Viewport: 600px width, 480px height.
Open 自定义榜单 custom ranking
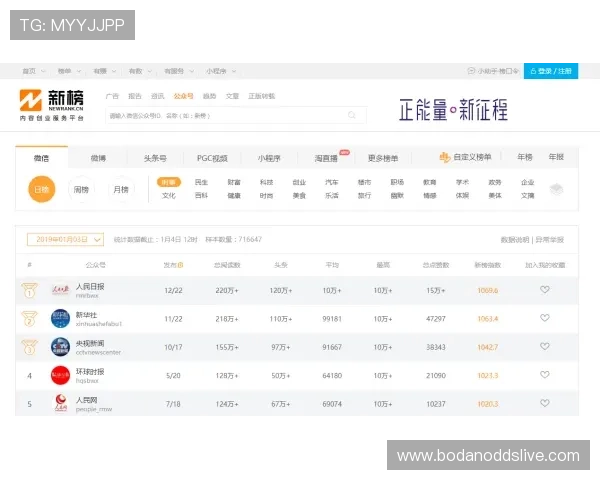[x=465, y=157]
